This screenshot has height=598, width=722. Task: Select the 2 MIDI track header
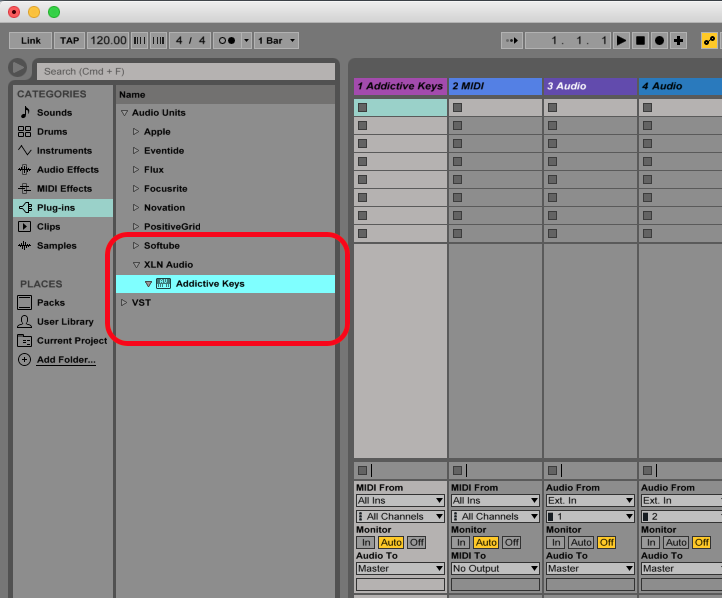click(x=495, y=86)
